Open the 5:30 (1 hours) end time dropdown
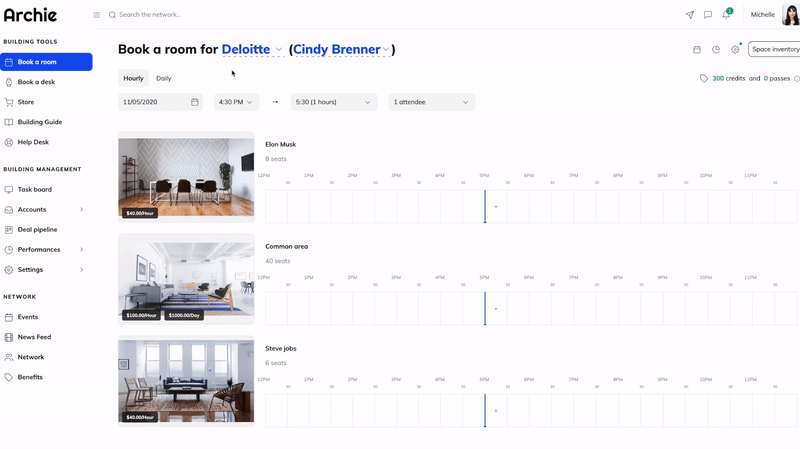The height and width of the screenshot is (449, 800). tap(334, 102)
